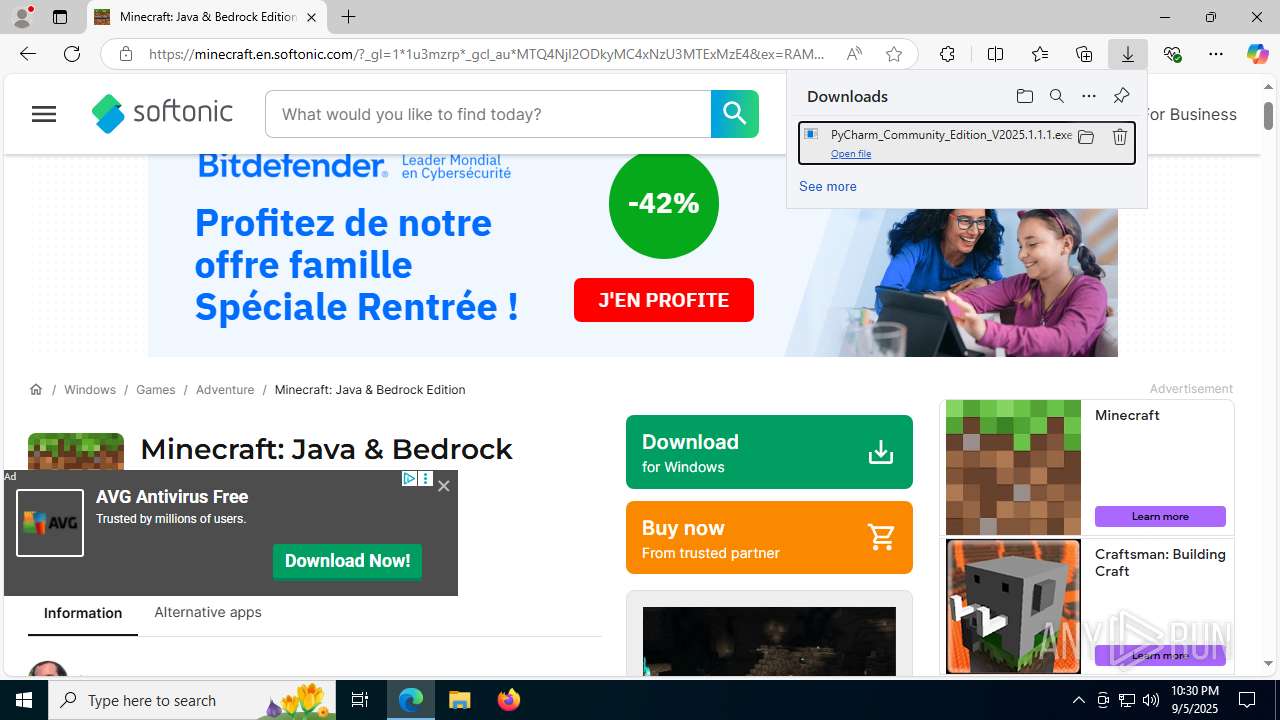Viewport: 1280px width, 720px height.
Task: Focus the Softonic search box
Action: [x=488, y=114]
